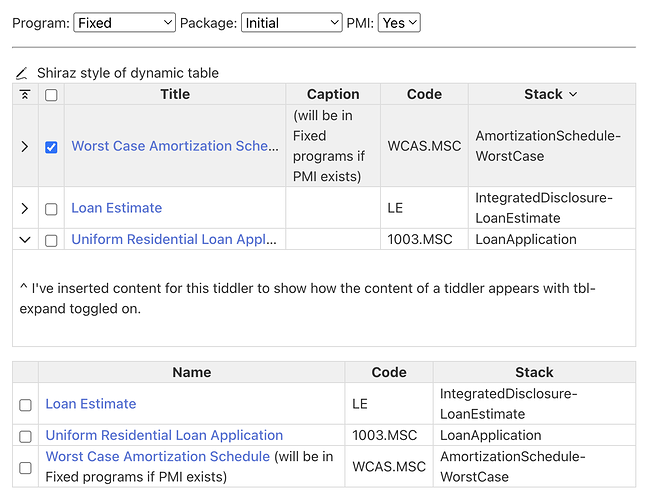The height and width of the screenshot is (500, 652).
Task: Click the sort arrow in Stack column header
Action: tap(573, 94)
